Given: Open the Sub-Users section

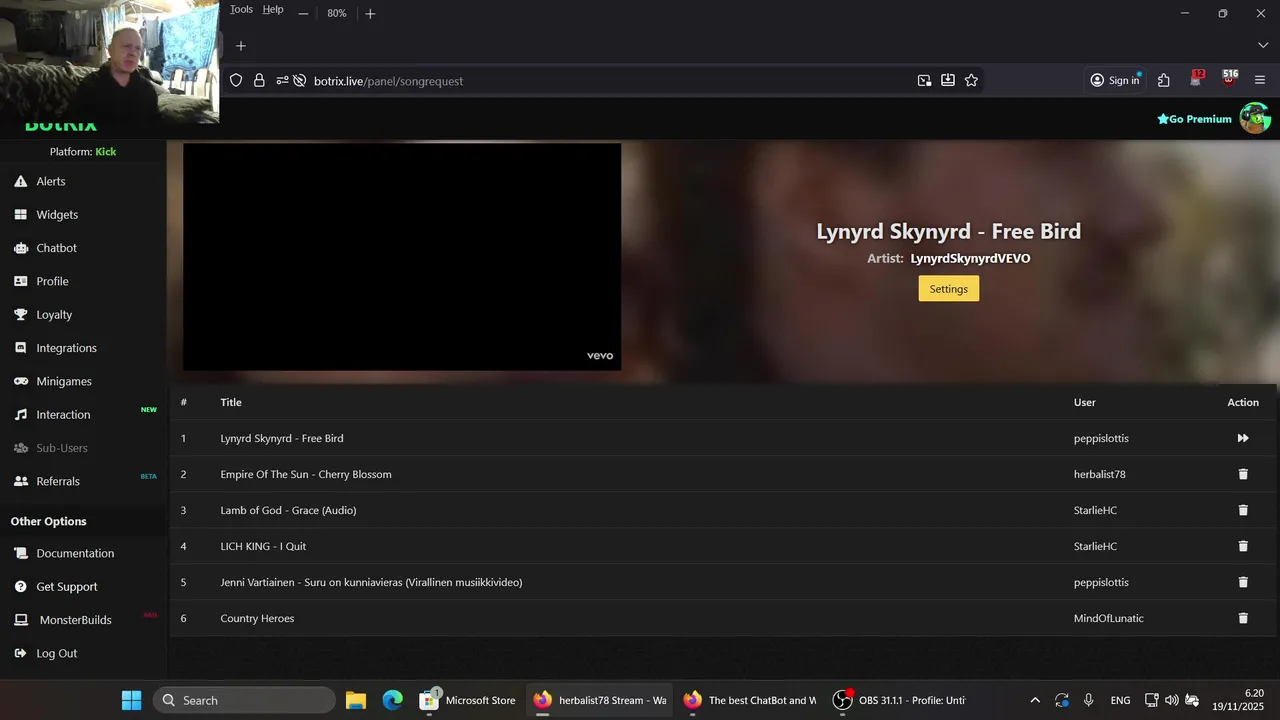Looking at the screenshot, I should [x=62, y=448].
